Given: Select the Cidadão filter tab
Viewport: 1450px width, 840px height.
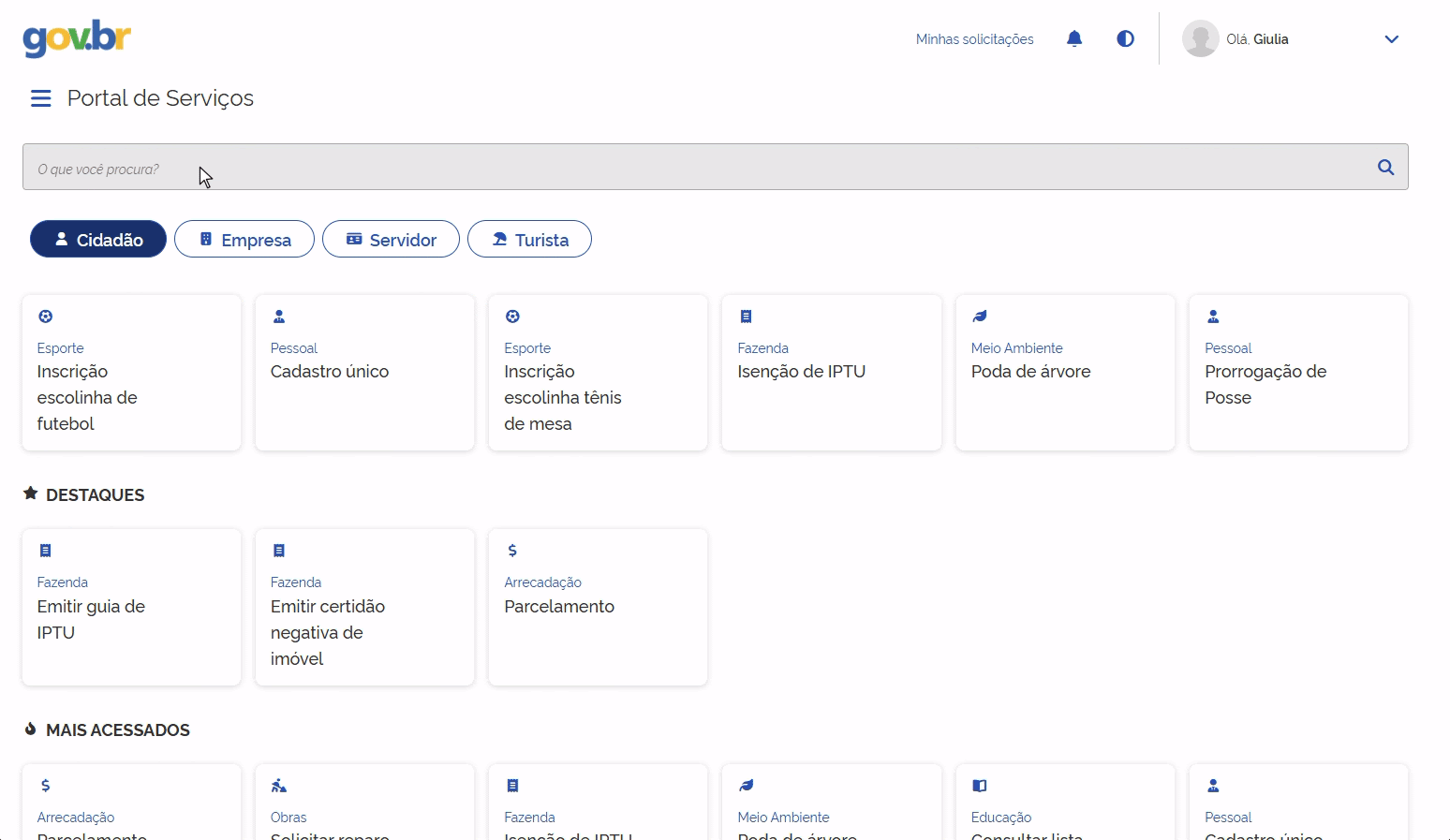Looking at the screenshot, I should pos(98,239).
